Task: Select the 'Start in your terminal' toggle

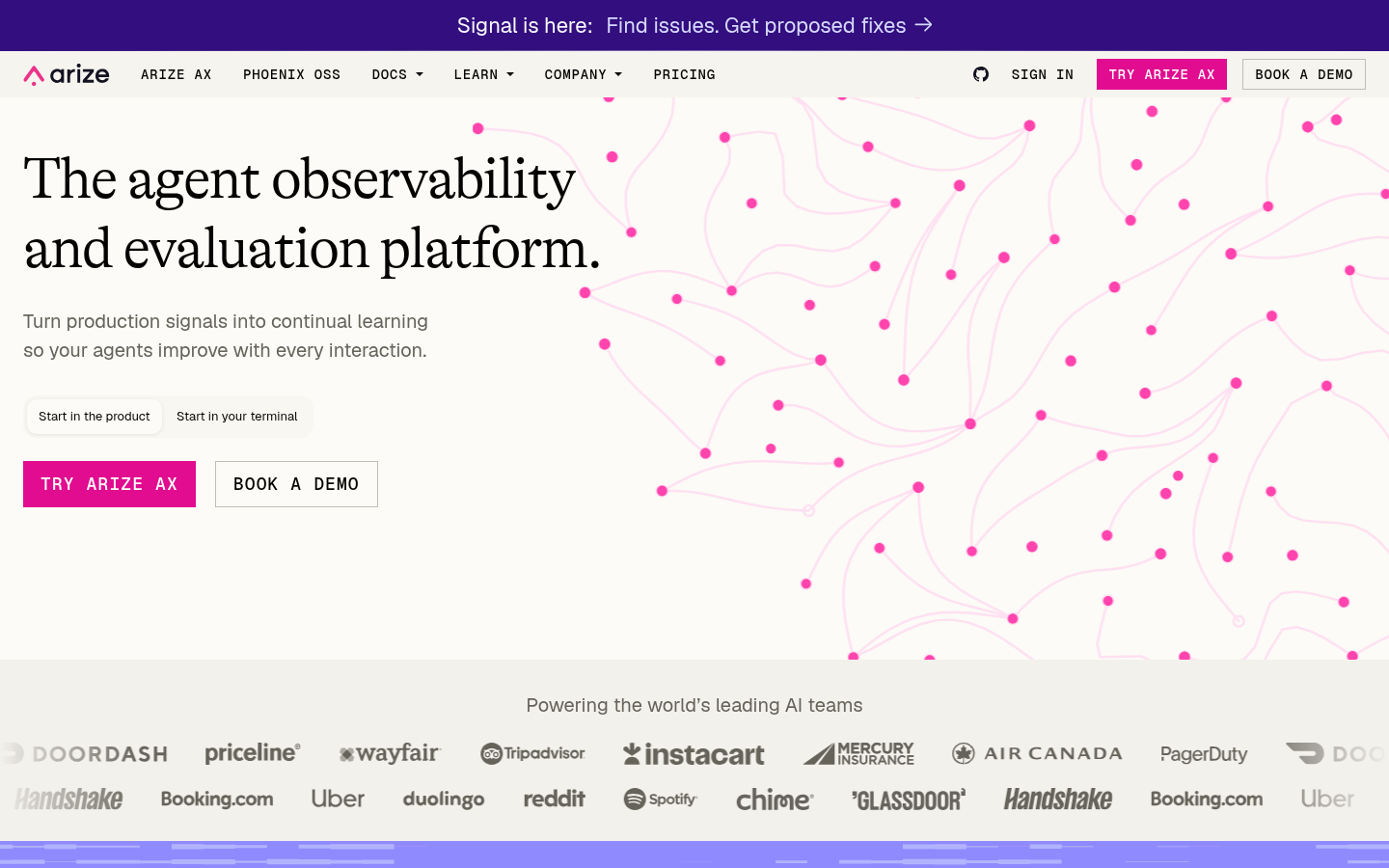Action: coord(237,417)
